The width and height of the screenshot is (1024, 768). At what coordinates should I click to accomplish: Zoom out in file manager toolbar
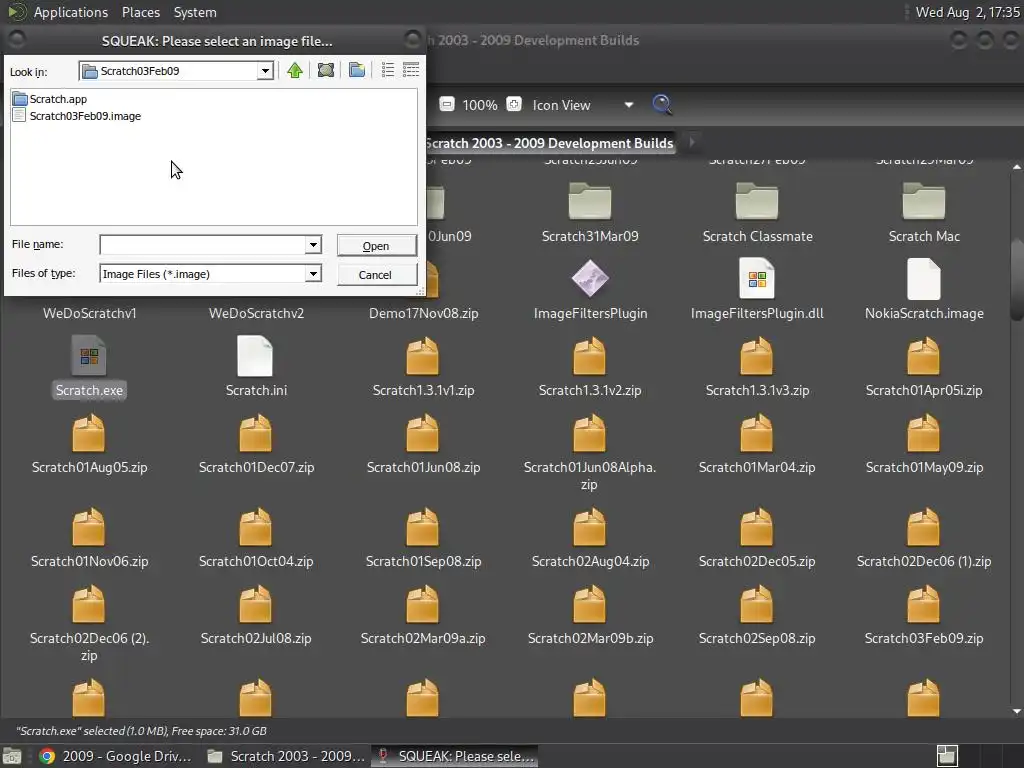tap(447, 104)
